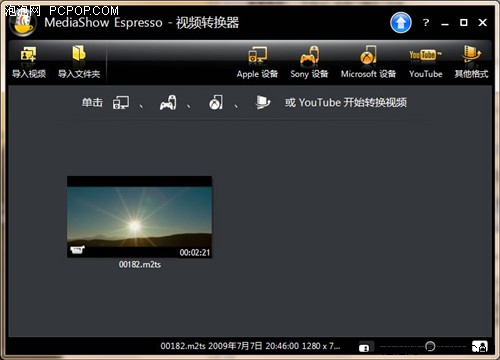Viewport: 500px width, 360px height.
Task: Click the gamepad icon in hint bar
Action: coord(168,102)
